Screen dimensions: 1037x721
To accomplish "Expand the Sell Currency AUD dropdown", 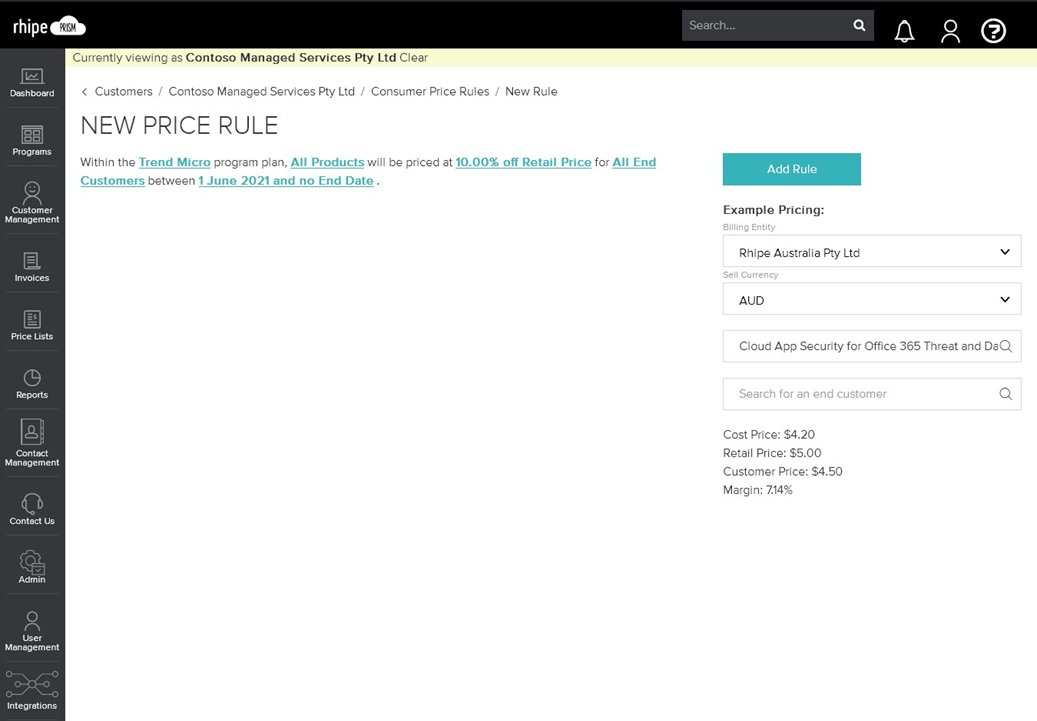I will pyautogui.click(x=872, y=299).
